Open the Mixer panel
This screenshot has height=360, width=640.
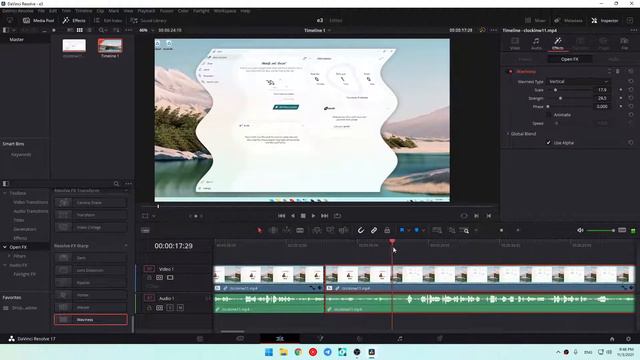(535, 20)
